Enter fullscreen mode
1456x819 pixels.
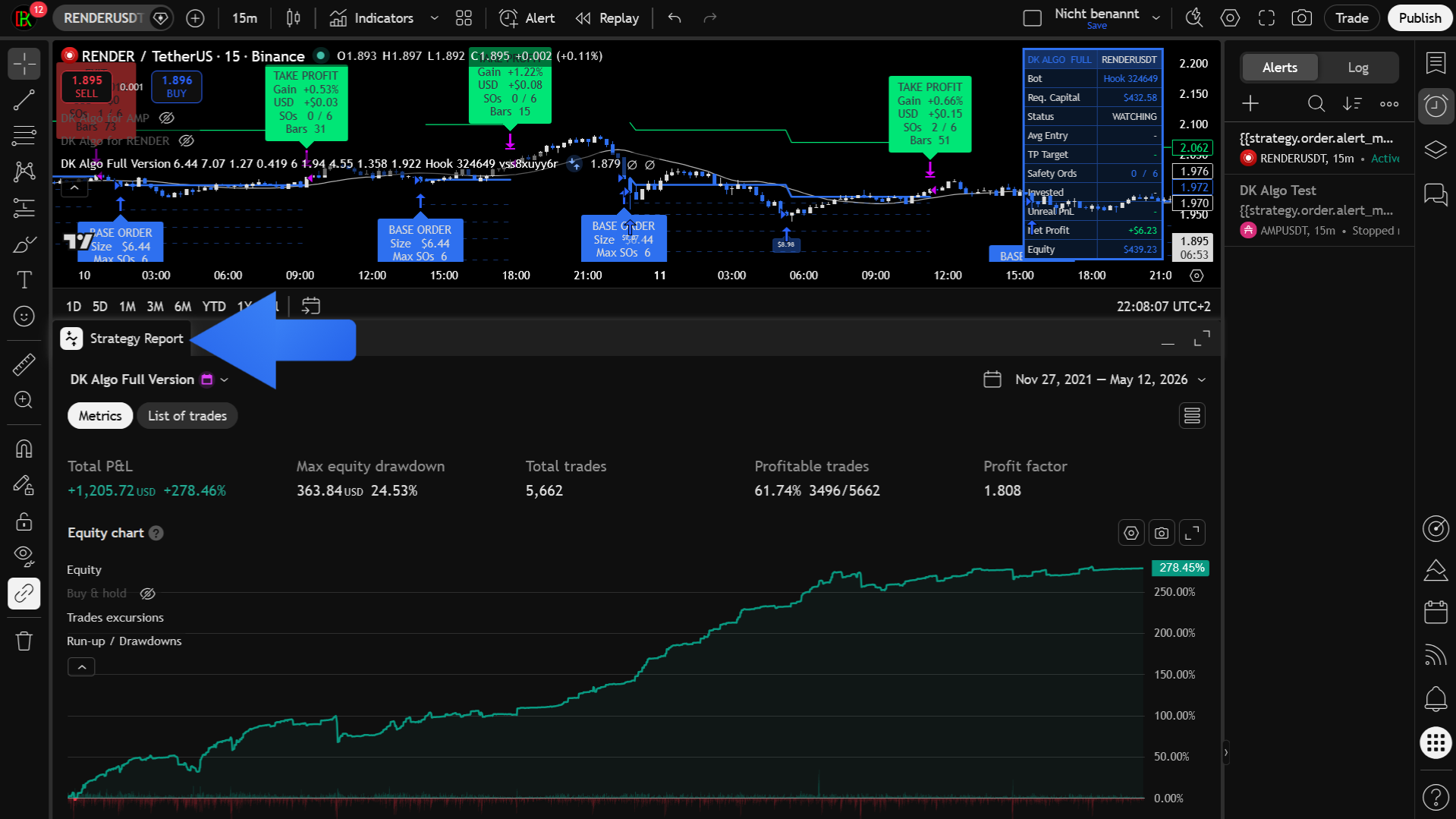(1266, 18)
